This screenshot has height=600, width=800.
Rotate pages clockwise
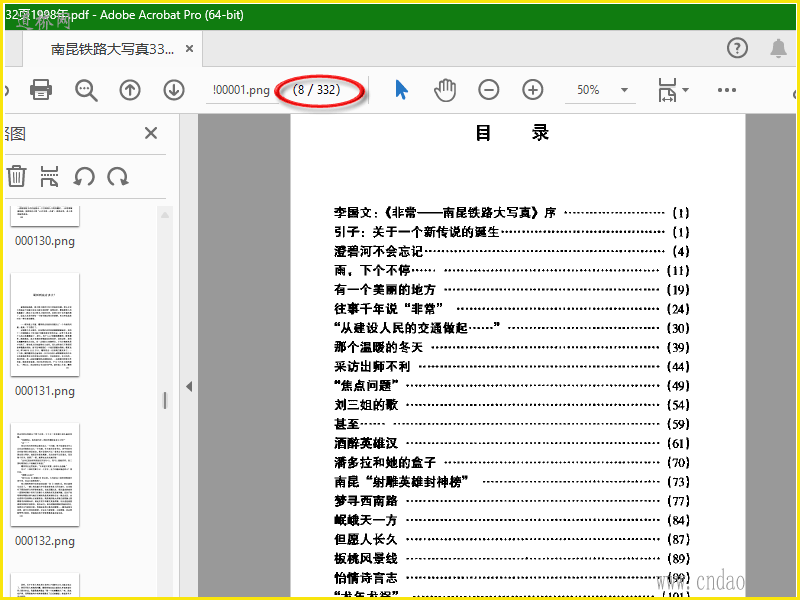[118, 177]
